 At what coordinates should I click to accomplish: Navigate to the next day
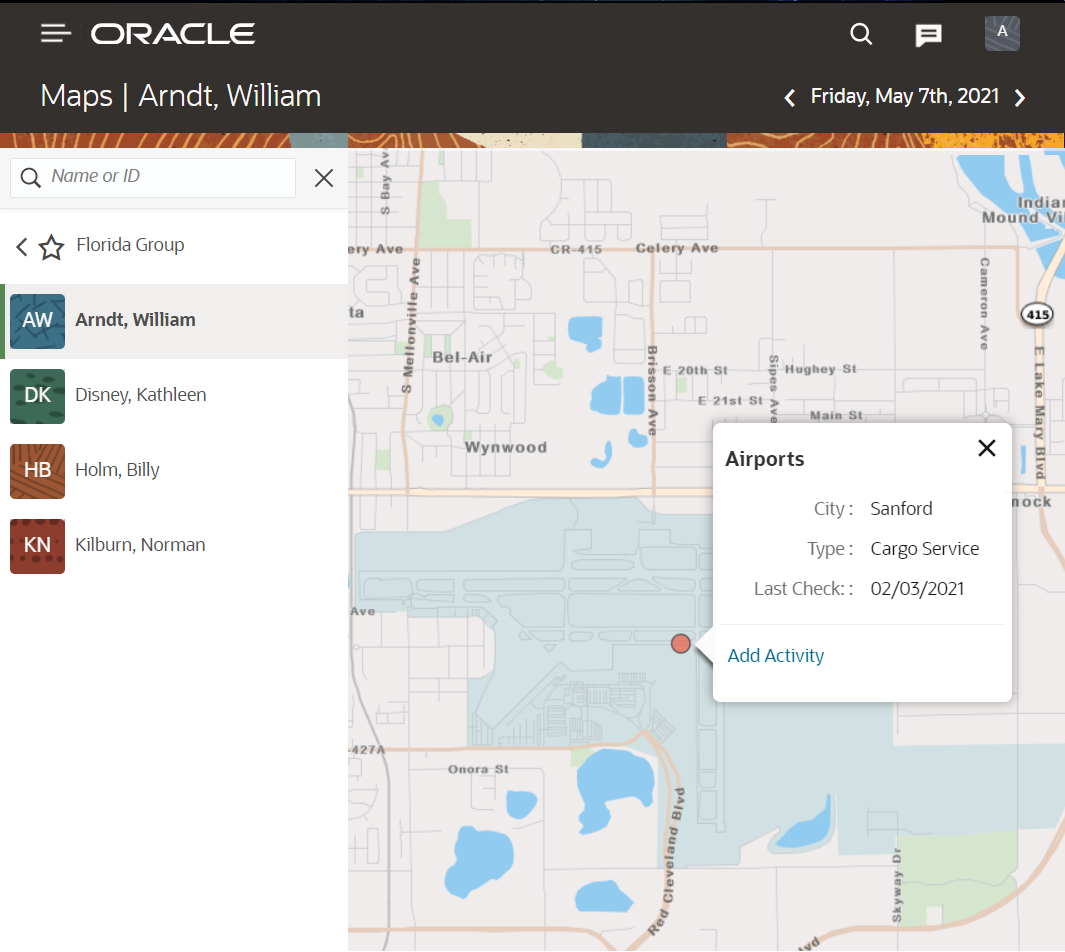click(x=1019, y=97)
